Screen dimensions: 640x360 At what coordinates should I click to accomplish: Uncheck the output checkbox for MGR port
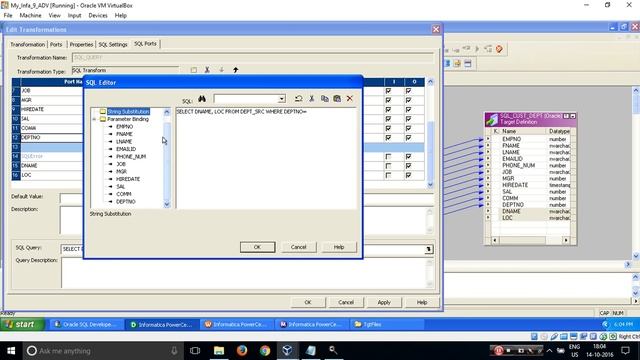[x=408, y=100]
